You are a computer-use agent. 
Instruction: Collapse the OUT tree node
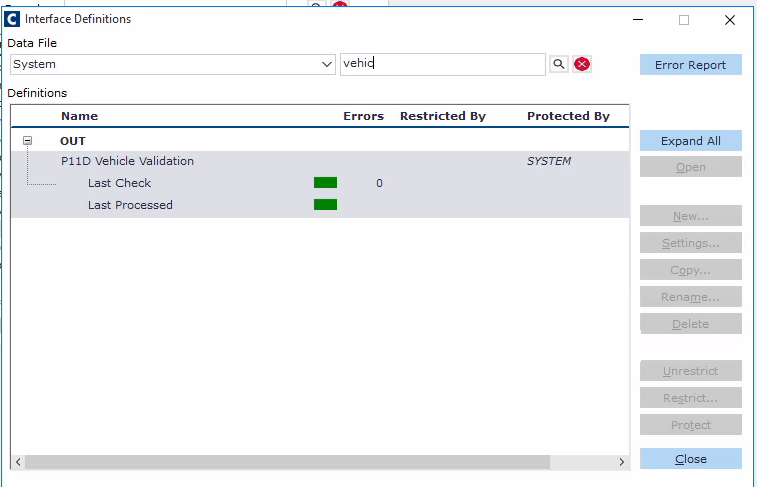pyautogui.click(x=28, y=140)
